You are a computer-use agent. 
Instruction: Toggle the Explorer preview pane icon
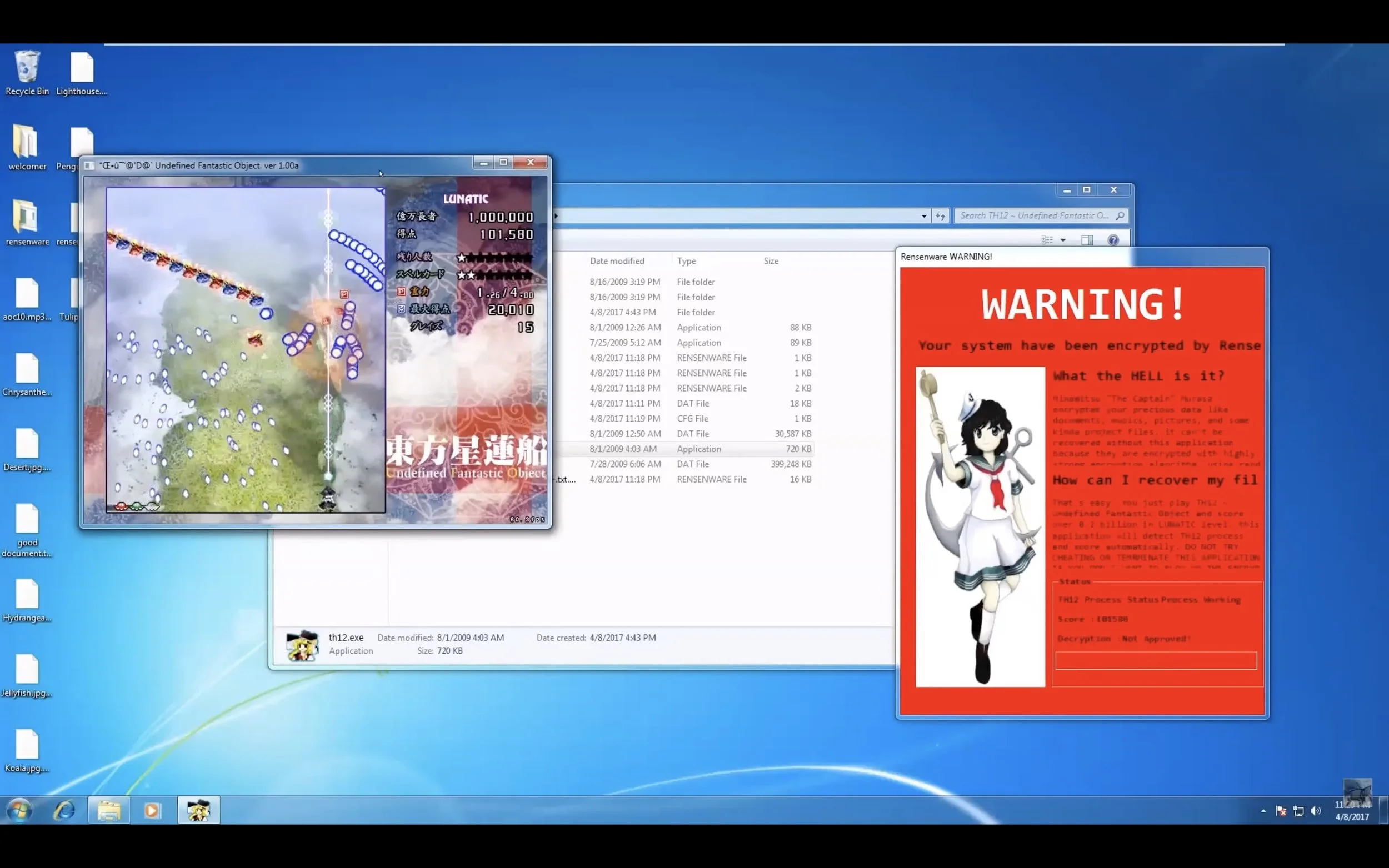click(1086, 240)
